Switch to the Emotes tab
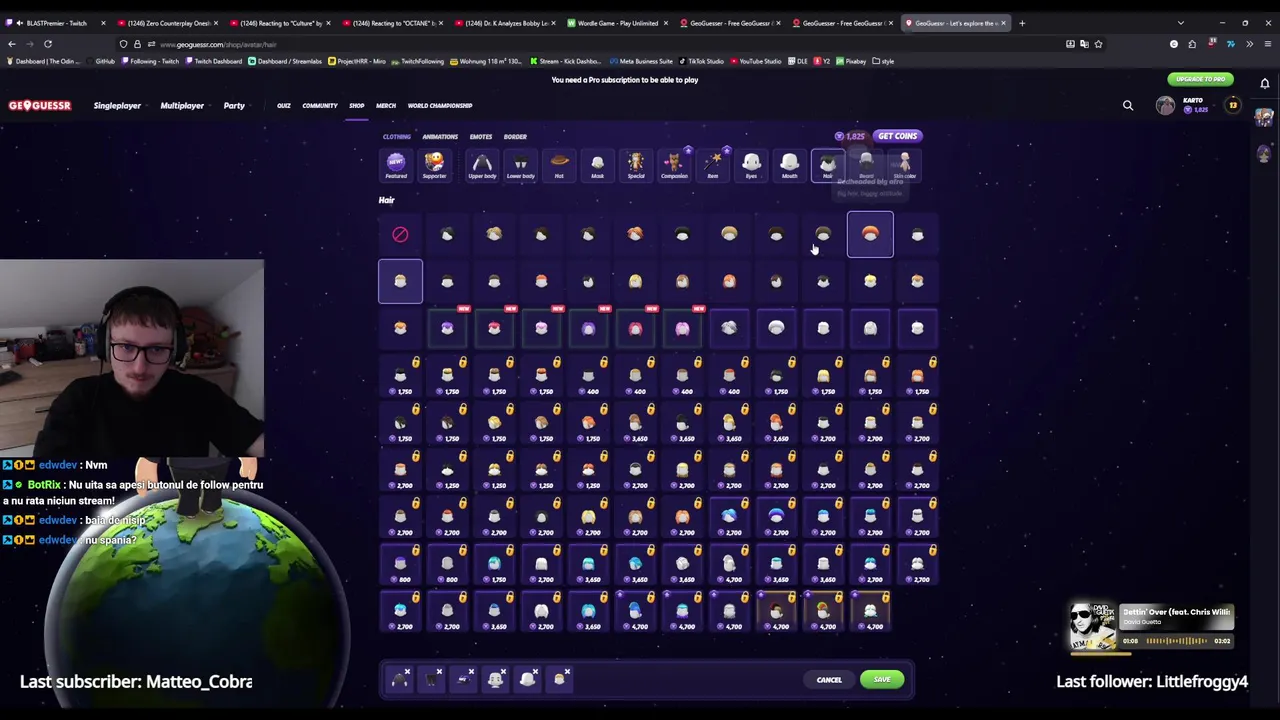Screen dimensions: 1280x720 (x=481, y=136)
